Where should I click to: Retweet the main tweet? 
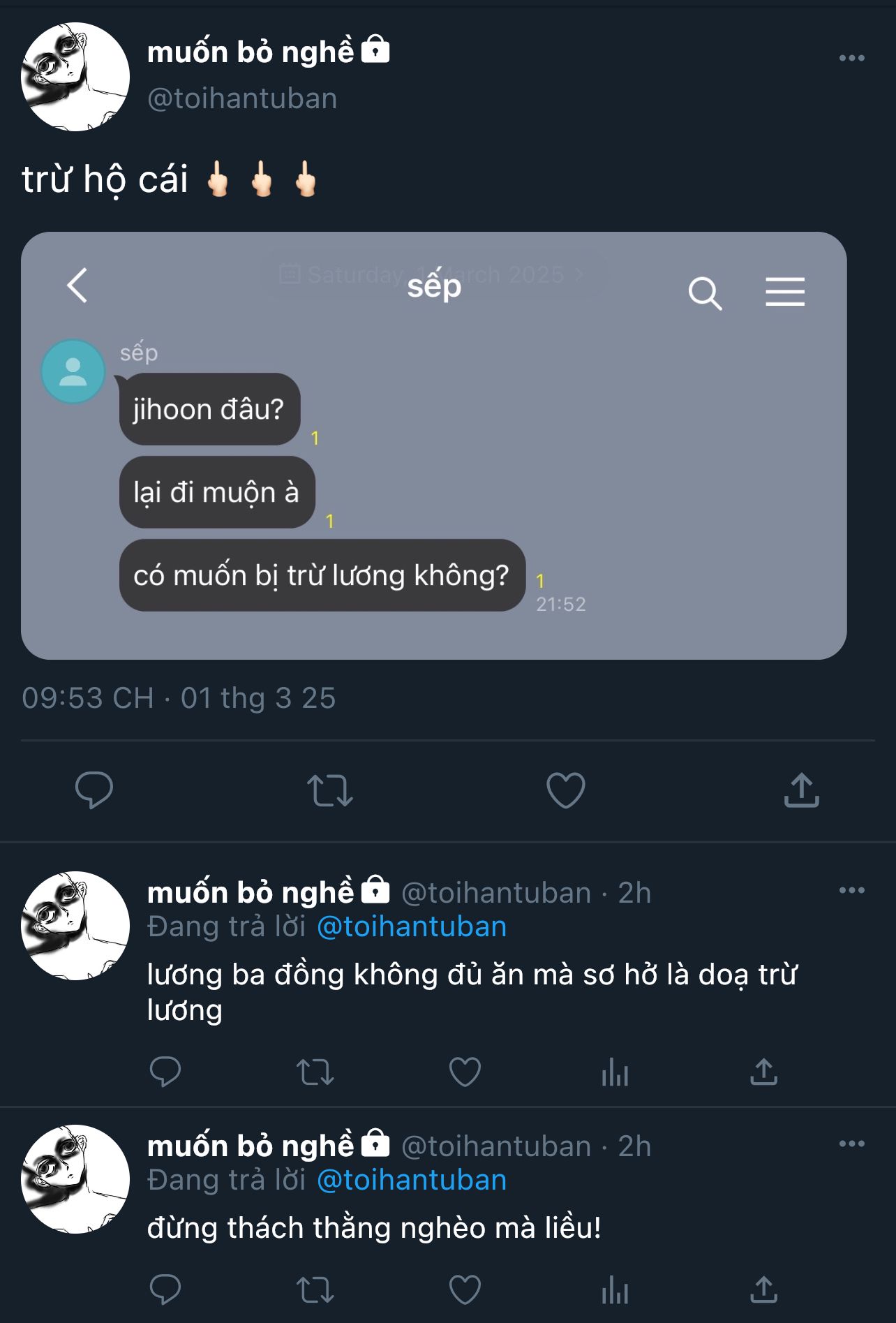(330, 790)
